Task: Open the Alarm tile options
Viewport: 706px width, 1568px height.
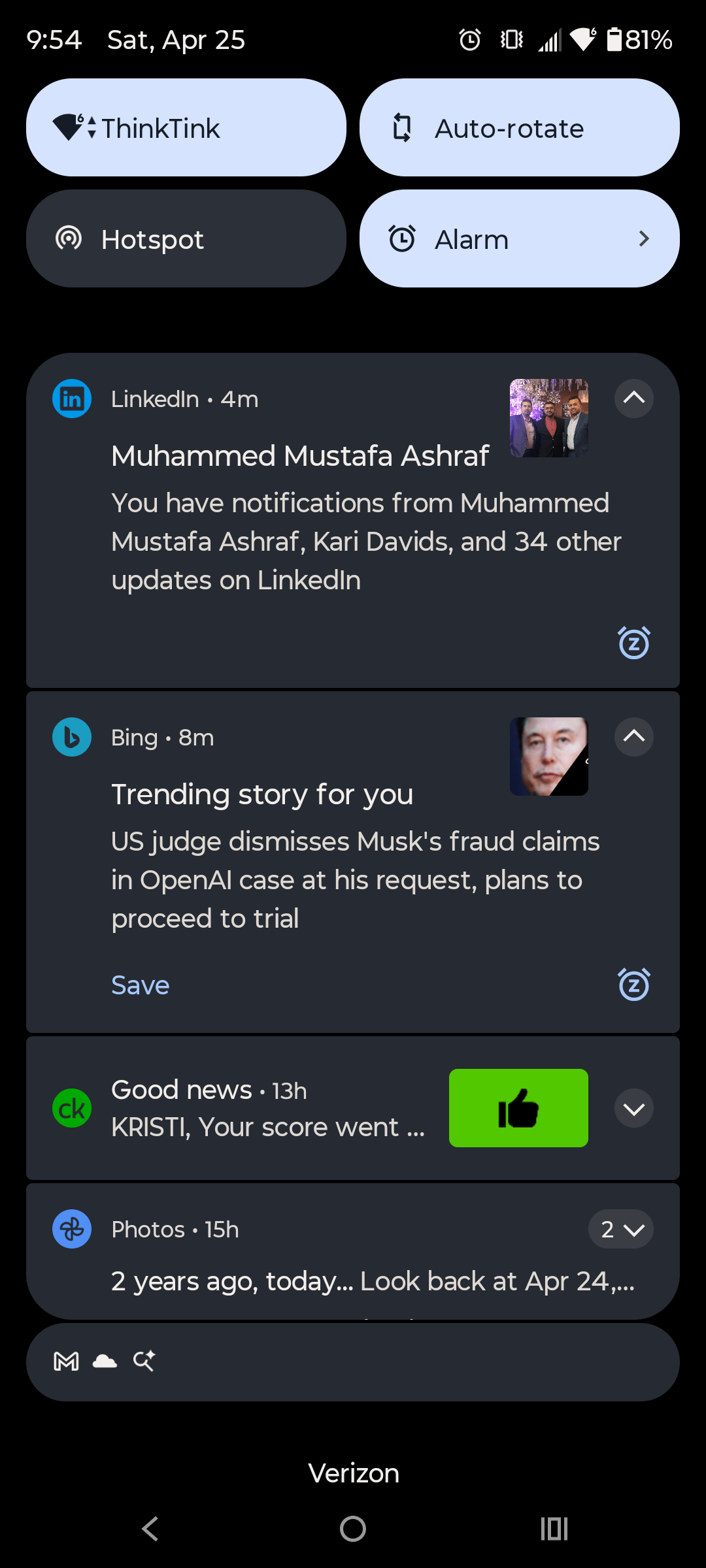Action: (x=643, y=238)
